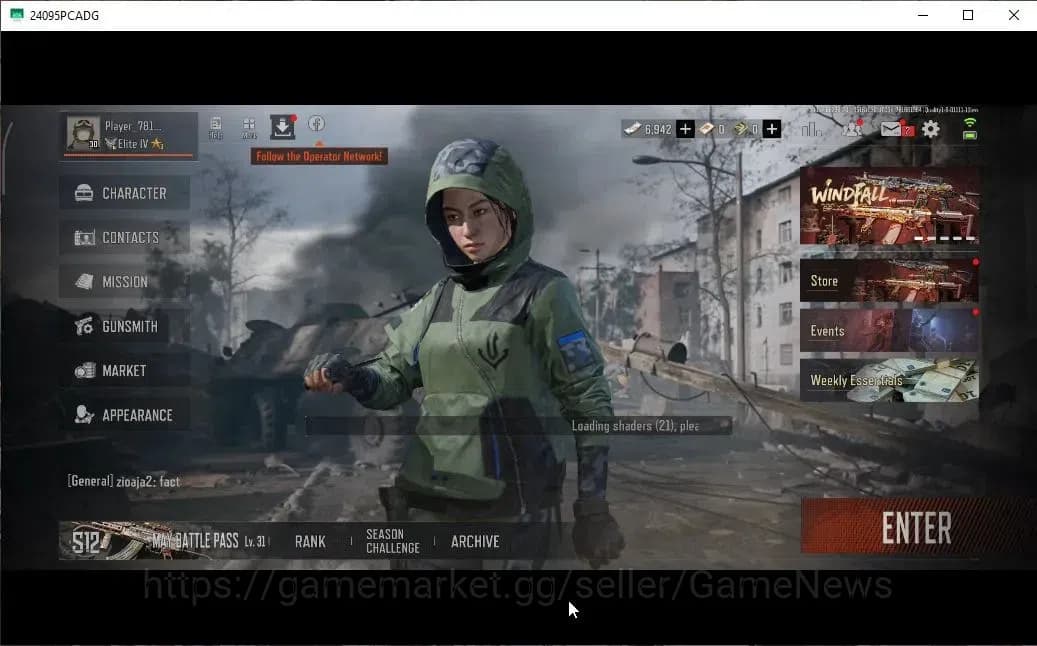Click the person icon beside APPEARANCE
The image size is (1037, 646).
coord(84,415)
